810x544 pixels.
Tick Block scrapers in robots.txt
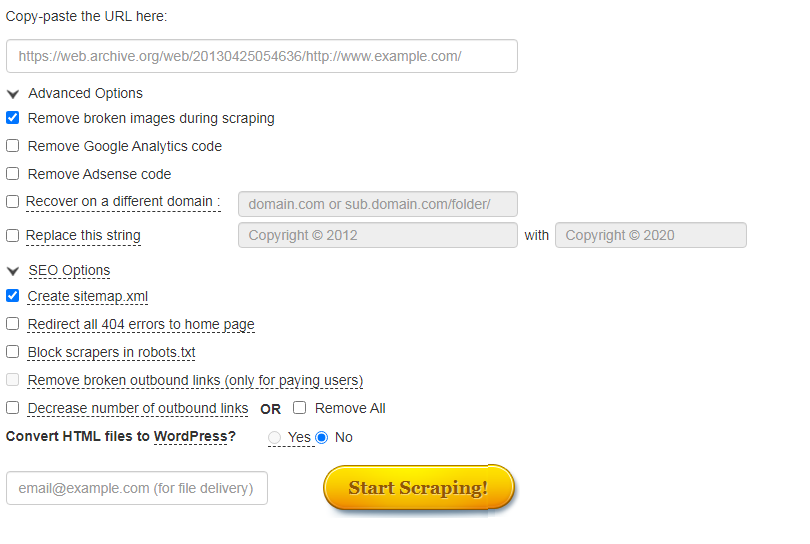pyautogui.click(x=12, y=352)
